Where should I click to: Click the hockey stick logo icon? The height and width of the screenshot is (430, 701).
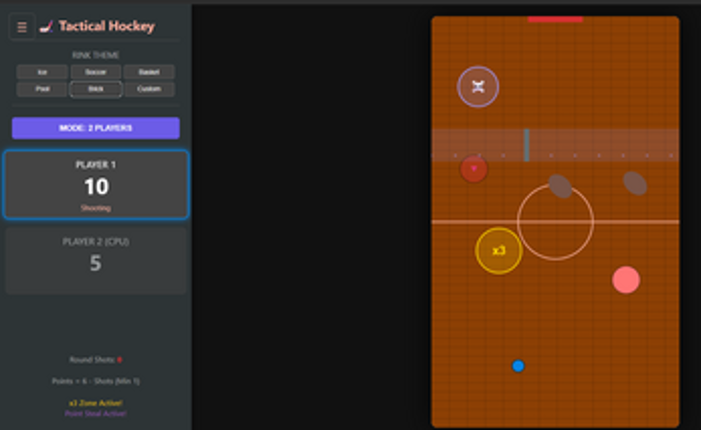tap(46, 27)
